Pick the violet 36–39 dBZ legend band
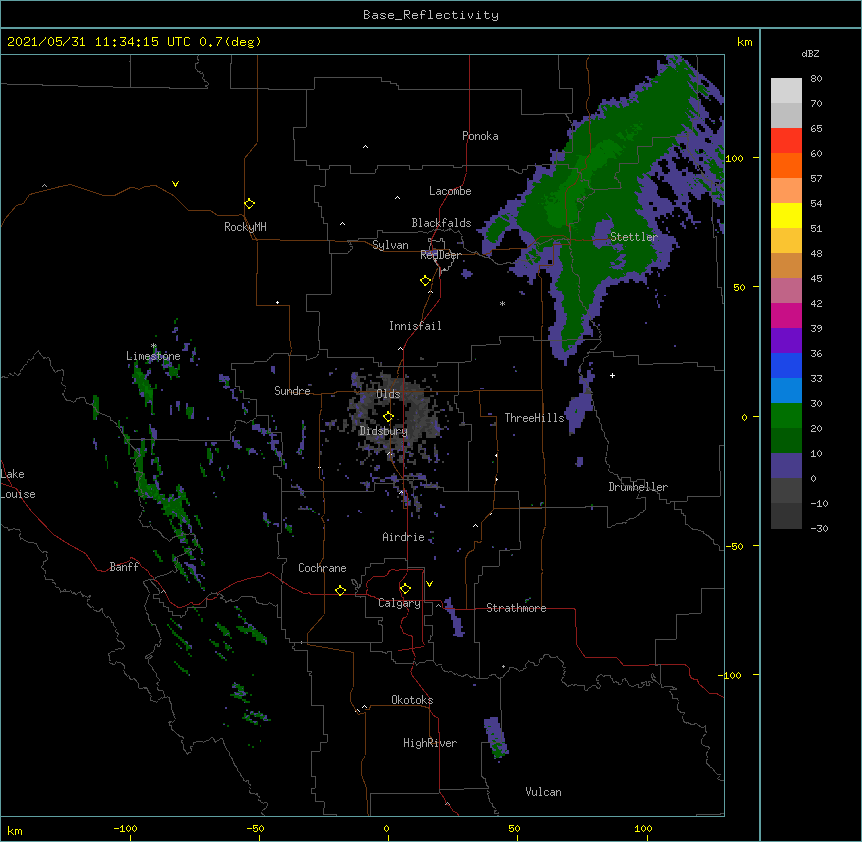Screen dimensions: 862x842 tap(786, 341)
